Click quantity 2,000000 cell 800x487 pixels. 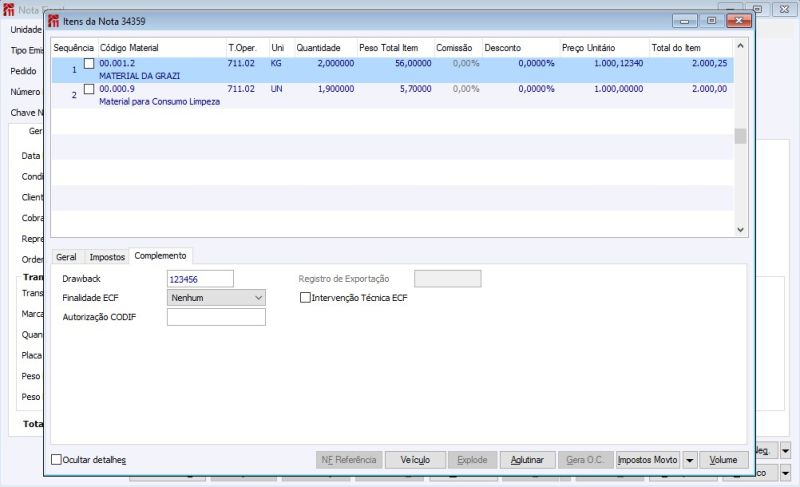(x=336, y=63)
